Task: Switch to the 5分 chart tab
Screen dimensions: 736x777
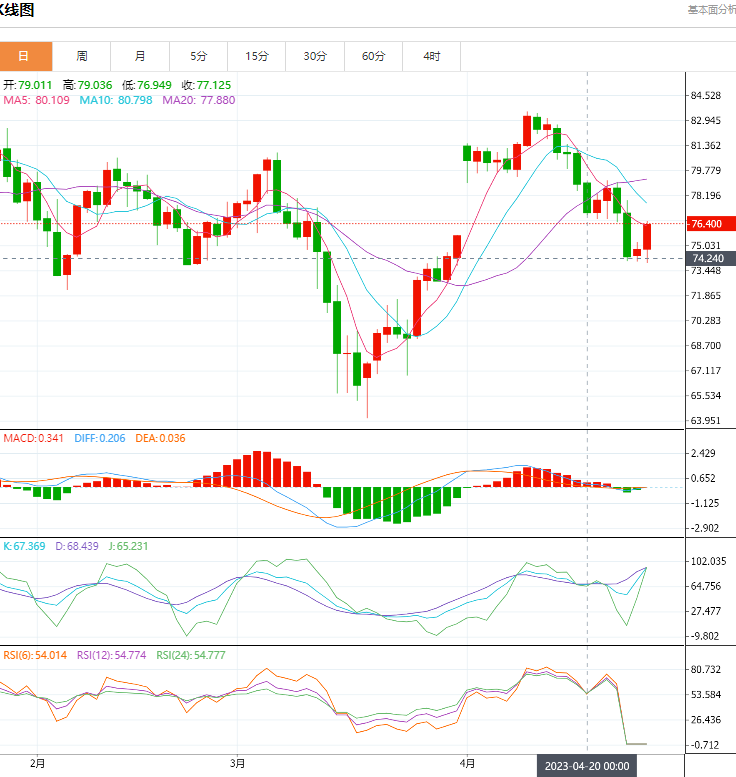Action: (199, 56)
